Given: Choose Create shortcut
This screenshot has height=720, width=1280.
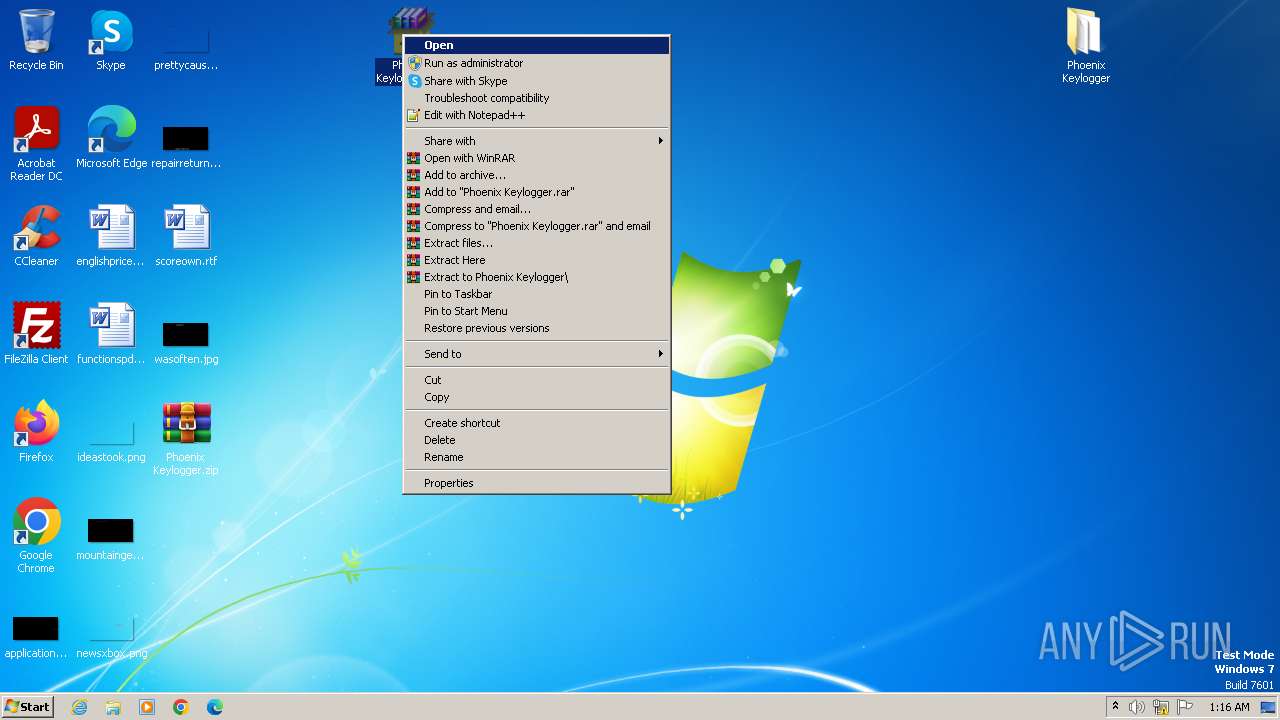Looking at the screenshot, I should point(536,423).
